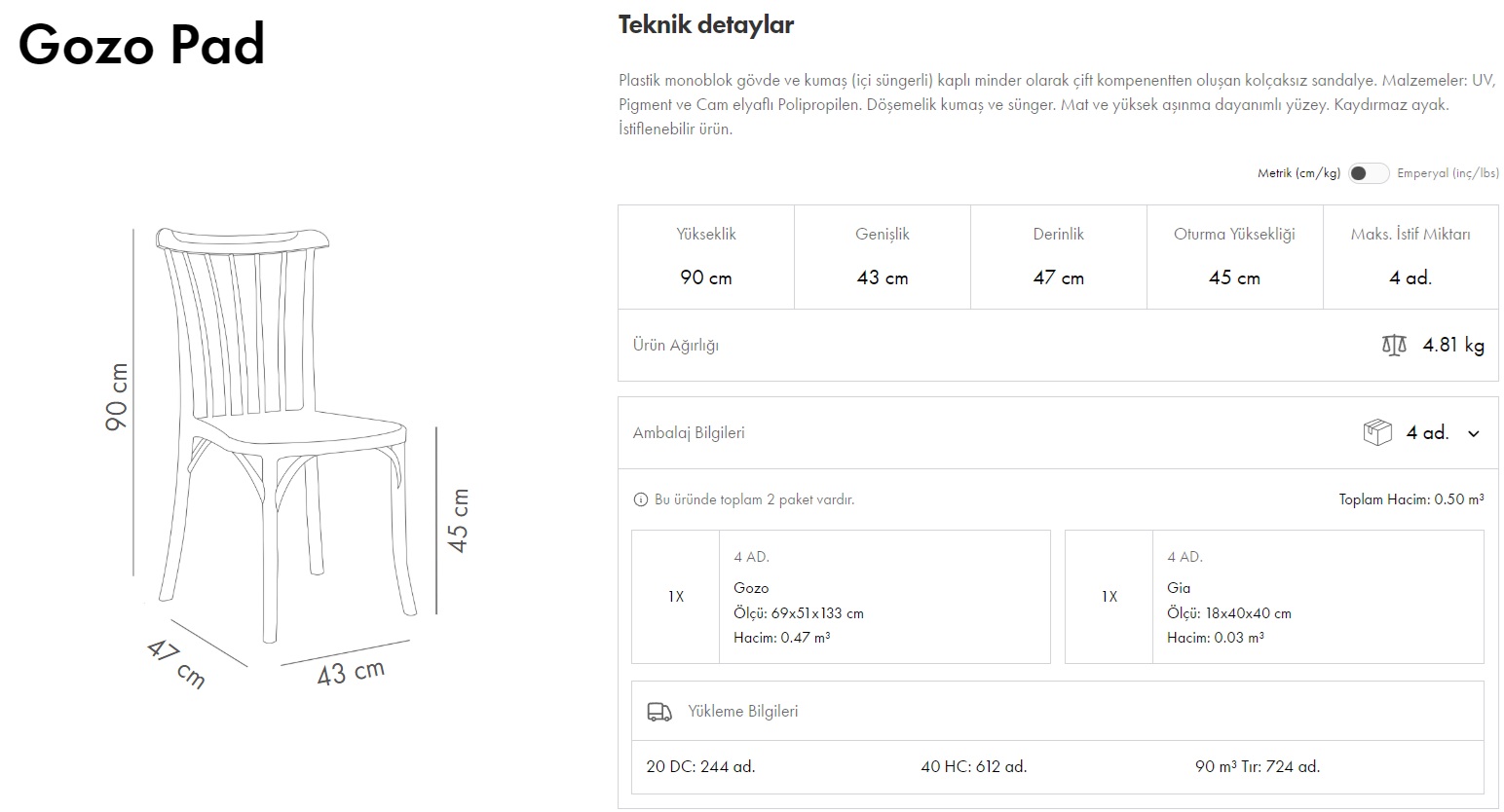Click the 40 HC: 612 ad. loading value

click(973, 766)
